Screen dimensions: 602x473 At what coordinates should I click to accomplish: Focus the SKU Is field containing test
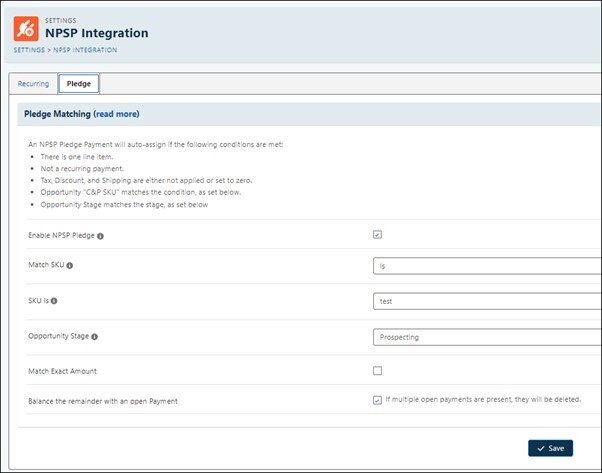click(487, 301)
